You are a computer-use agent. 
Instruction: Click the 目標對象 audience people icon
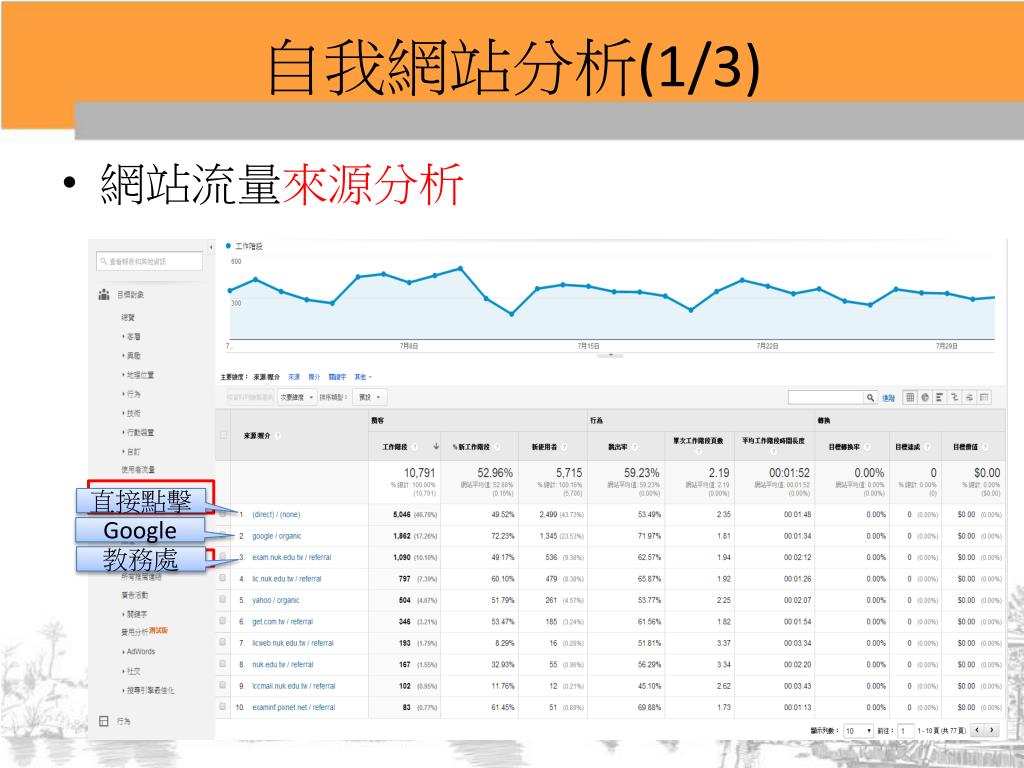104,295
